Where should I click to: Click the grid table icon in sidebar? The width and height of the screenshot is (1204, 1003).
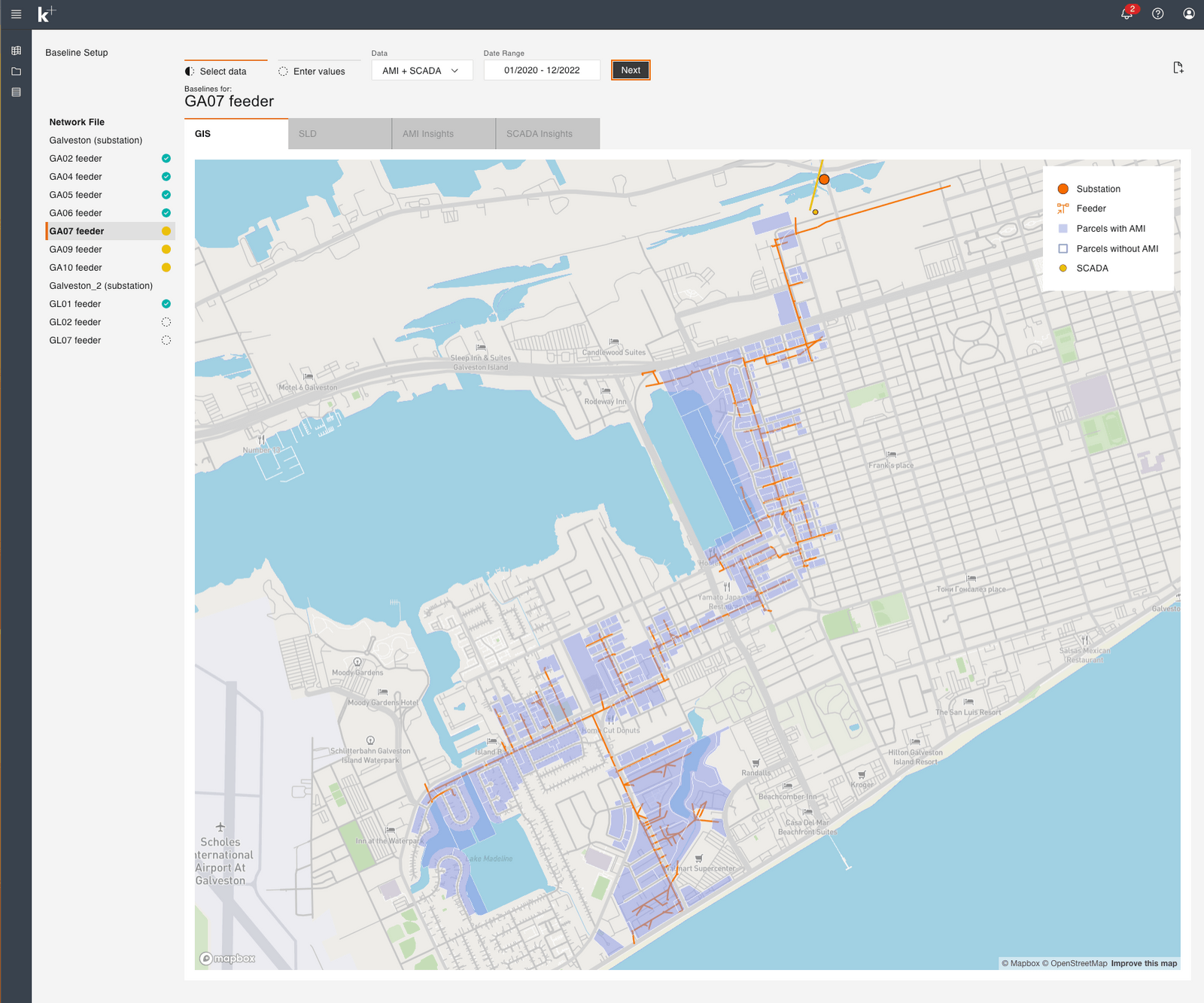pos(16,50)
